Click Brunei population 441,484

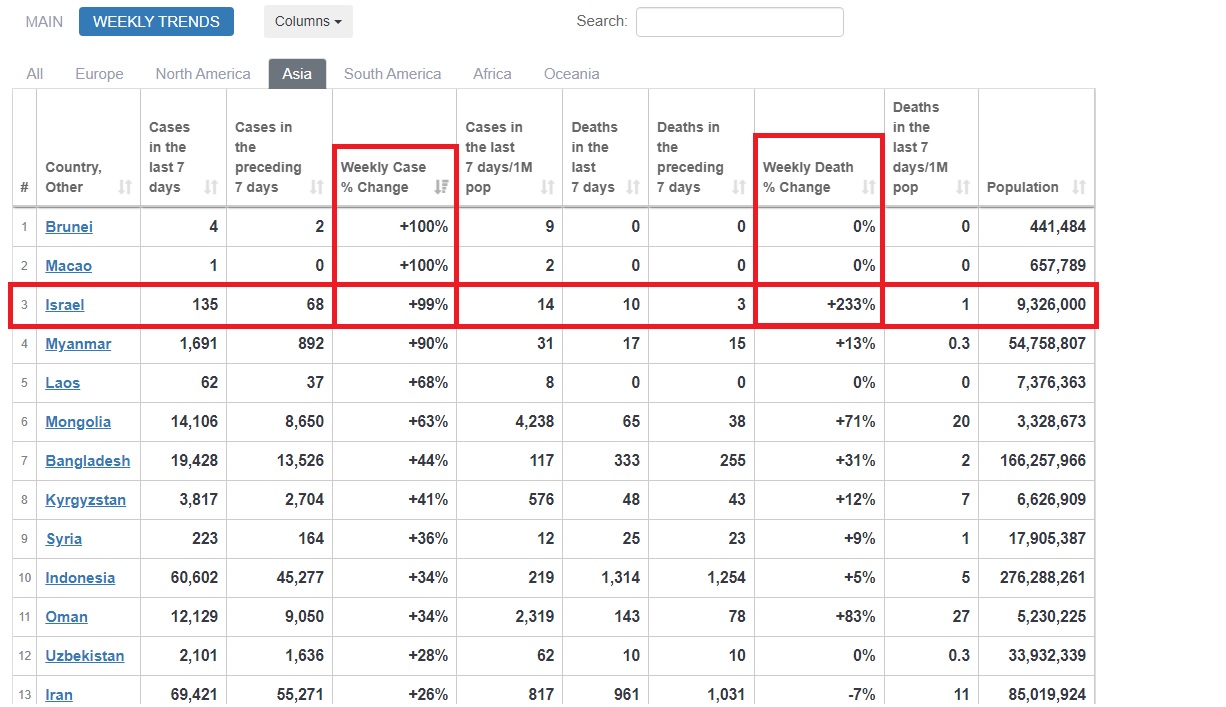coord(1056,227)
